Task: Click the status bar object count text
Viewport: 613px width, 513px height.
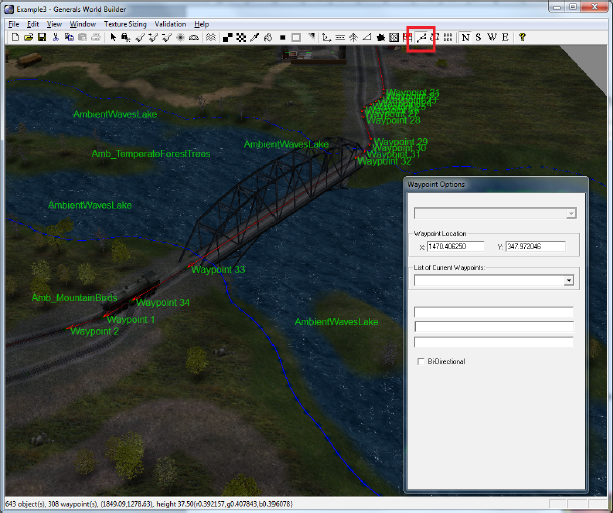Action: (25, 504)
